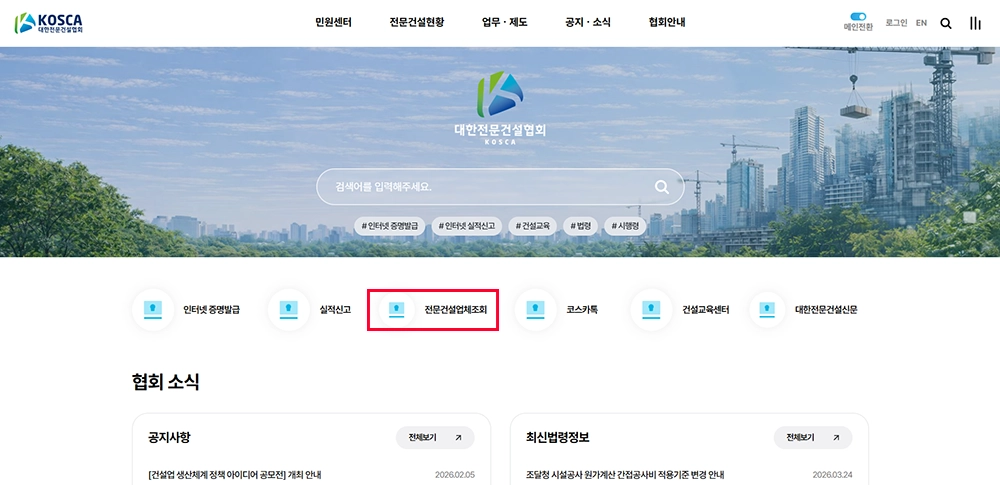Open the 민원센터 menu
The image size is (1000, 485).
[x=333, y=22]
